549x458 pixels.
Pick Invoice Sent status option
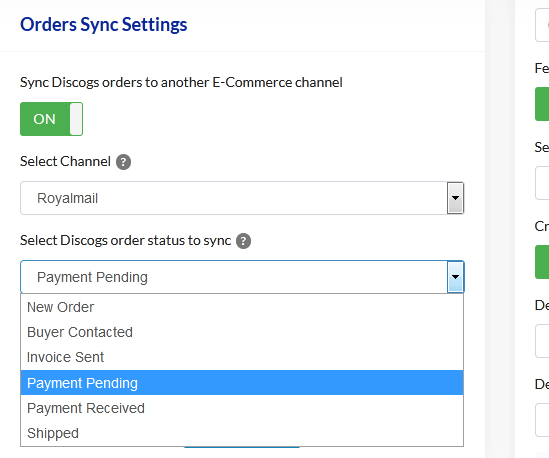tap(242, 358)
